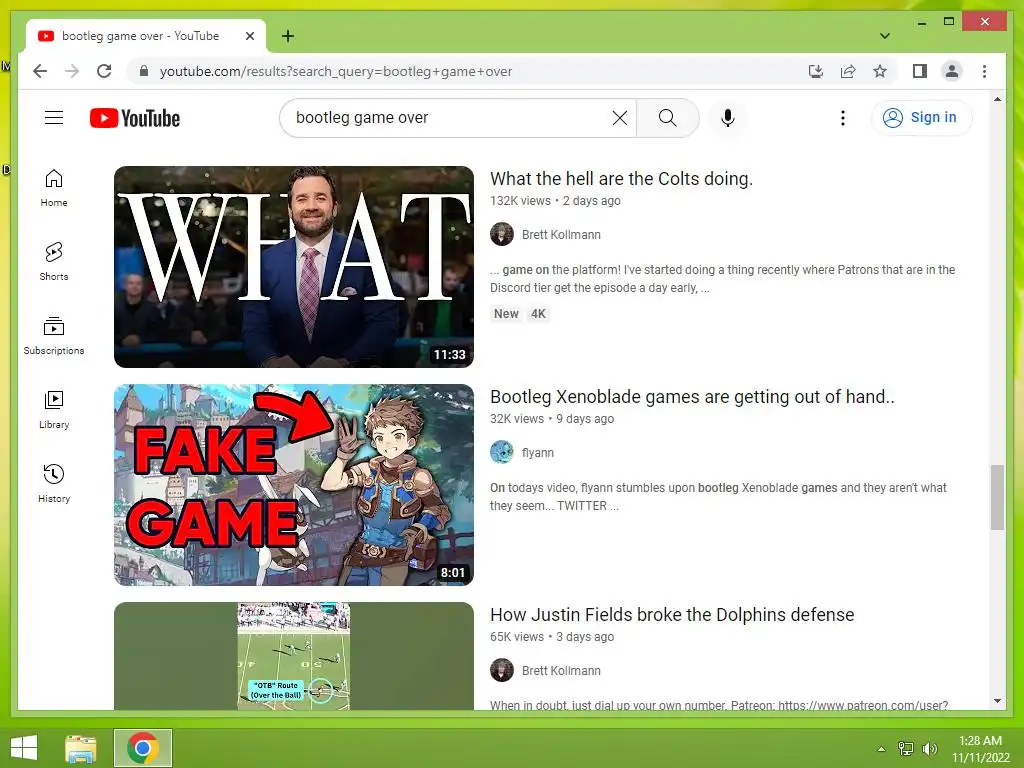Close the bootleg game over tab
Viewport: 1024px width, 768px height.
pyautogui.click(x=249, y=36)
